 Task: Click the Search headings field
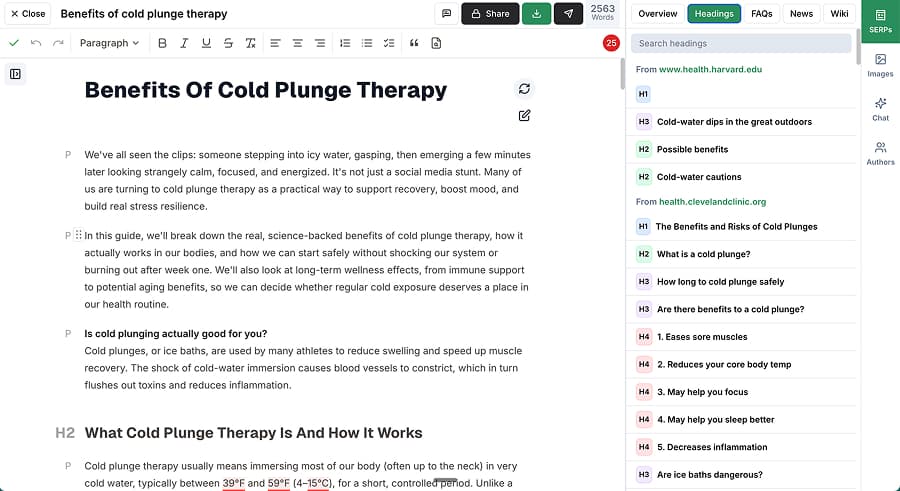pyautogui.click(x=741, y=43)
